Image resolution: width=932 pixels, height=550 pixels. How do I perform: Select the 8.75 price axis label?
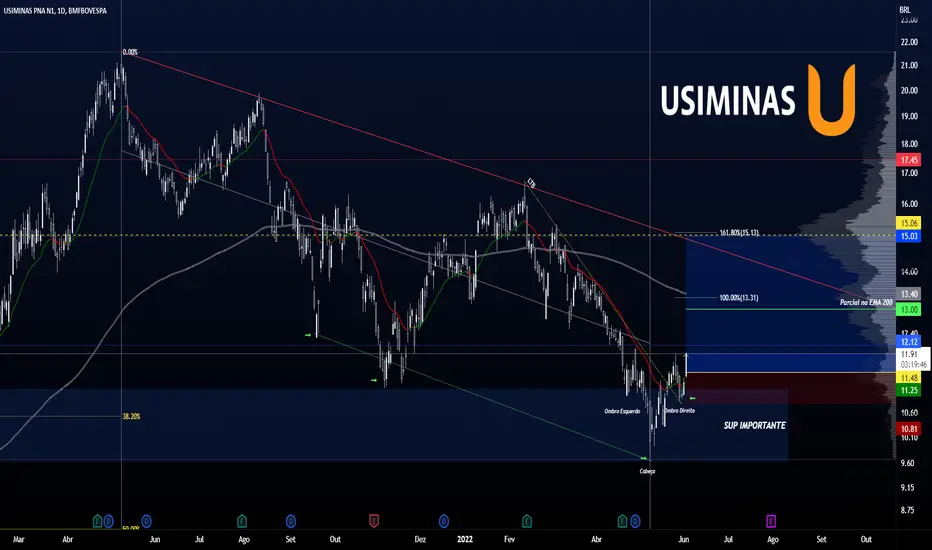908,510
